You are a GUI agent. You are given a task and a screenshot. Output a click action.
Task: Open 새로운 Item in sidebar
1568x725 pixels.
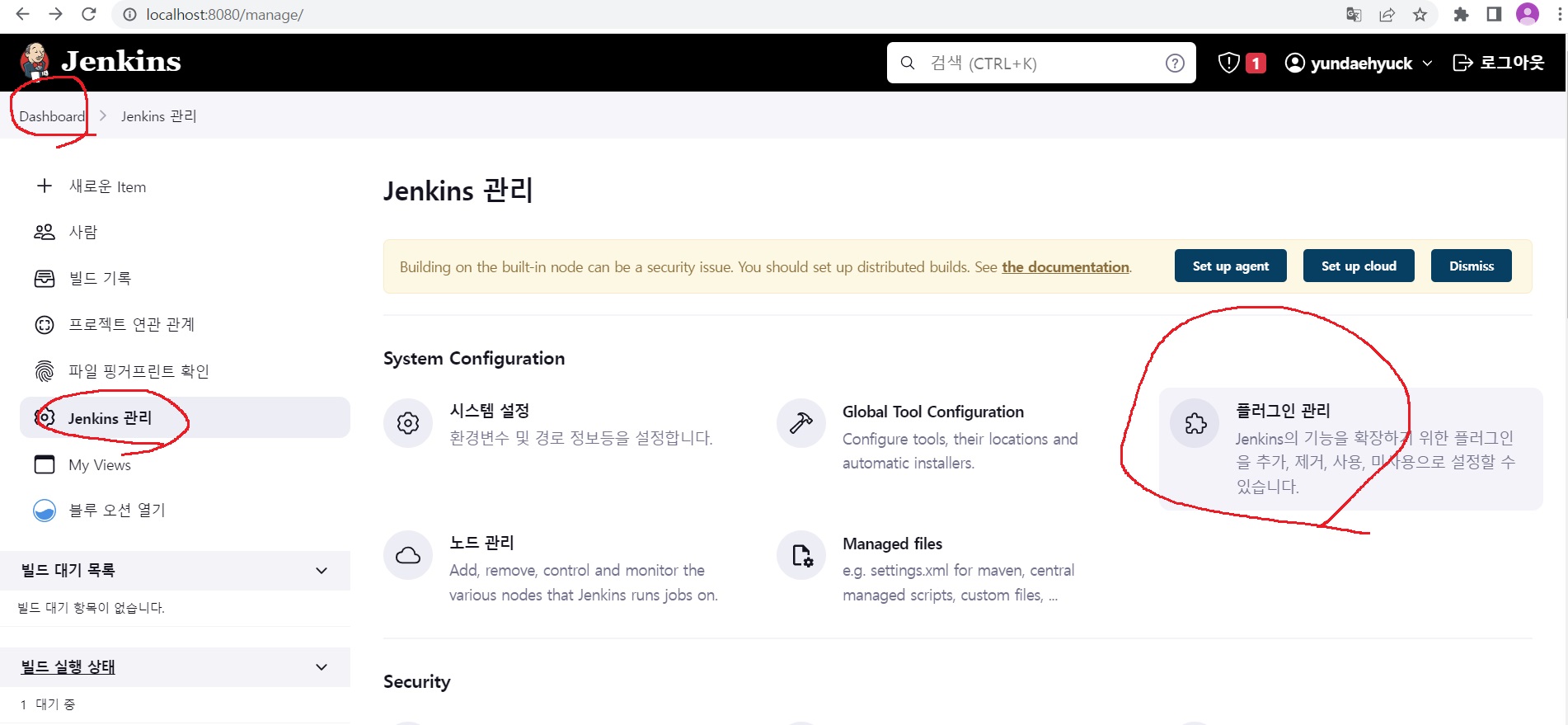pyautogui.click(x=185, y=186)
